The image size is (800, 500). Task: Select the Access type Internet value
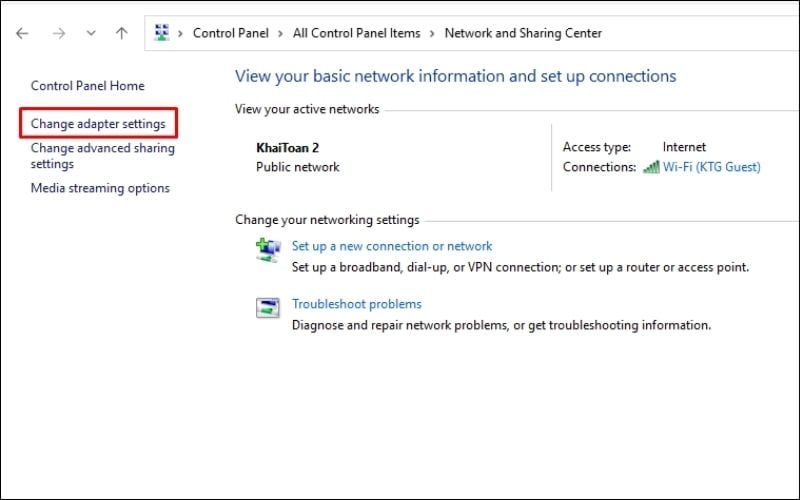click(x=684, y=147)
